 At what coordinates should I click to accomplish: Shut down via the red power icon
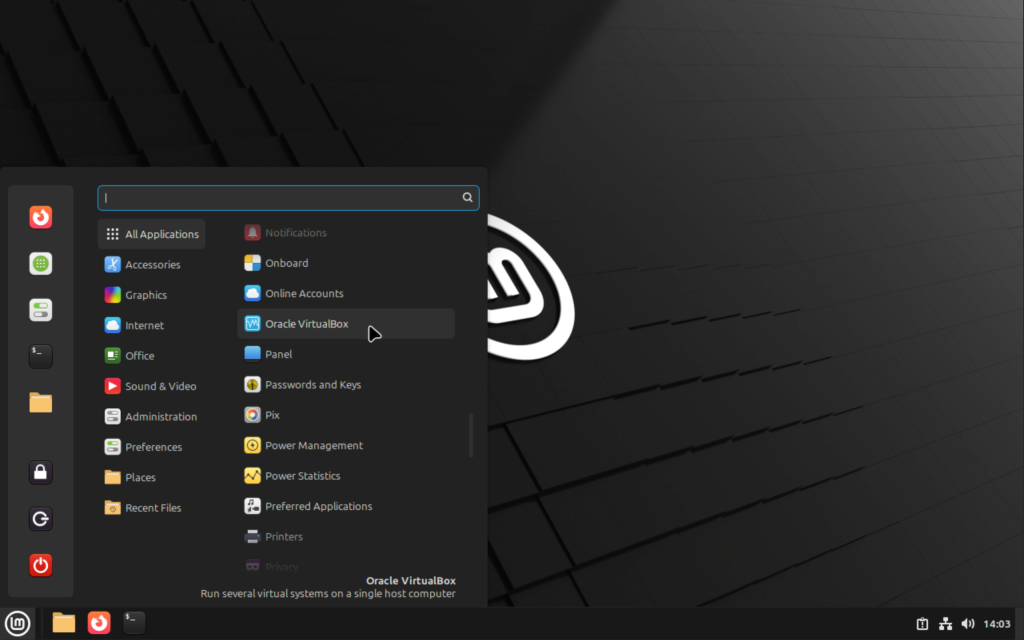pos(40,565)
